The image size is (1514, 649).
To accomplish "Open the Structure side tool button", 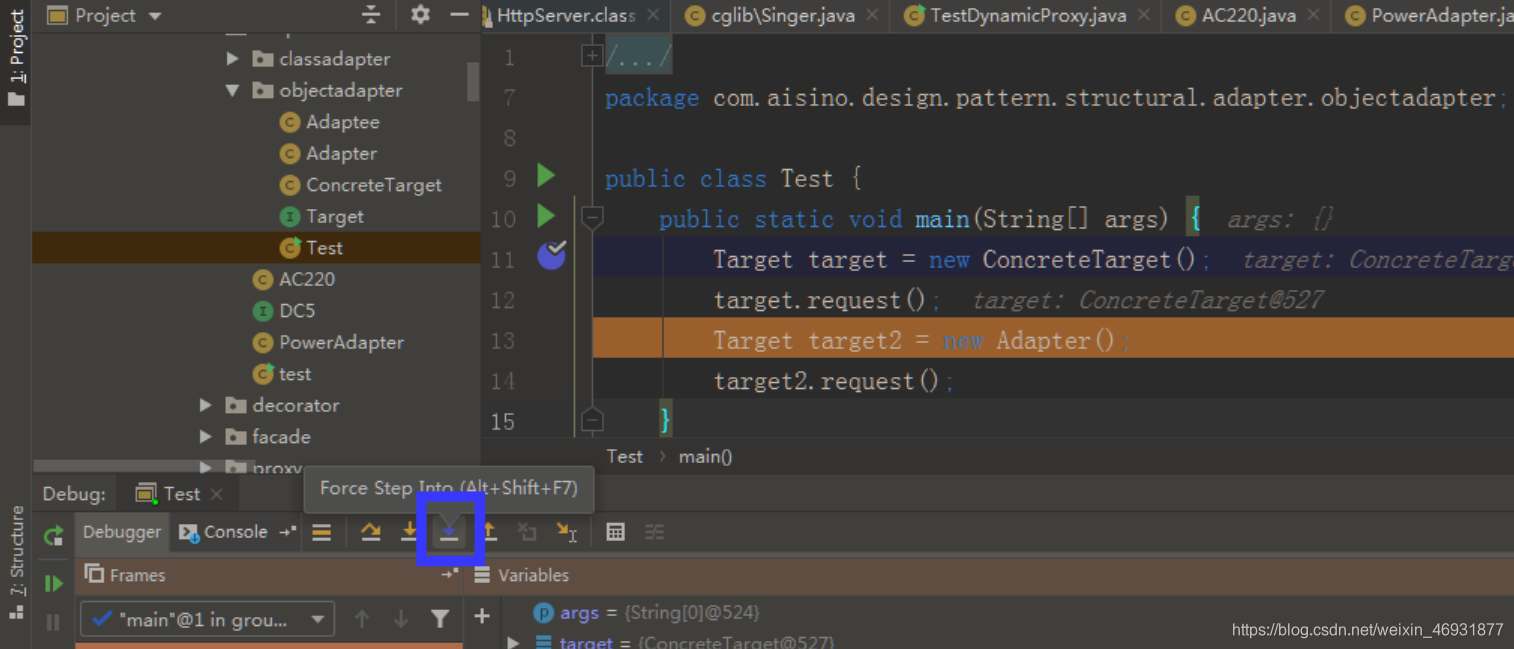I will point(16,562).
